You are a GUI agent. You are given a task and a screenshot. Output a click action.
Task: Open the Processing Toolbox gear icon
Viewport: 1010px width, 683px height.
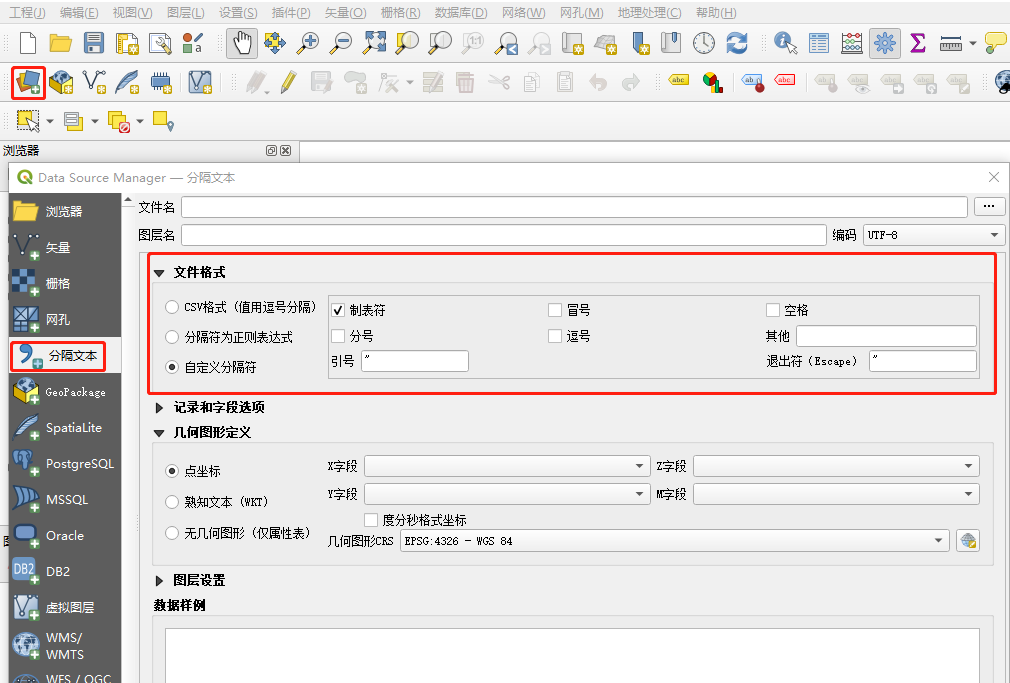(885, 43)
